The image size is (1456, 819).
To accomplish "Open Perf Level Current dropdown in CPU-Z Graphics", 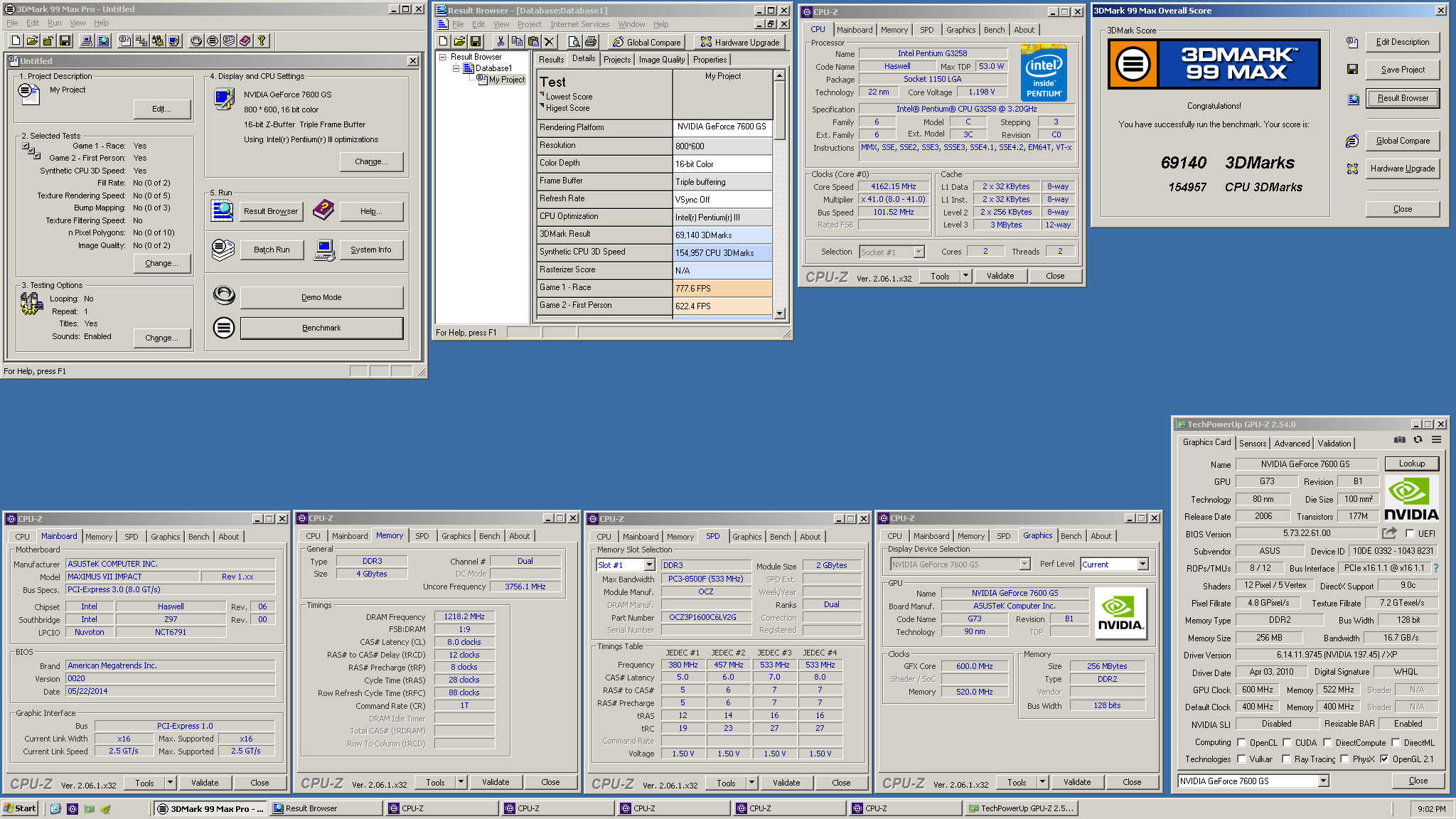I will 1142,564.
